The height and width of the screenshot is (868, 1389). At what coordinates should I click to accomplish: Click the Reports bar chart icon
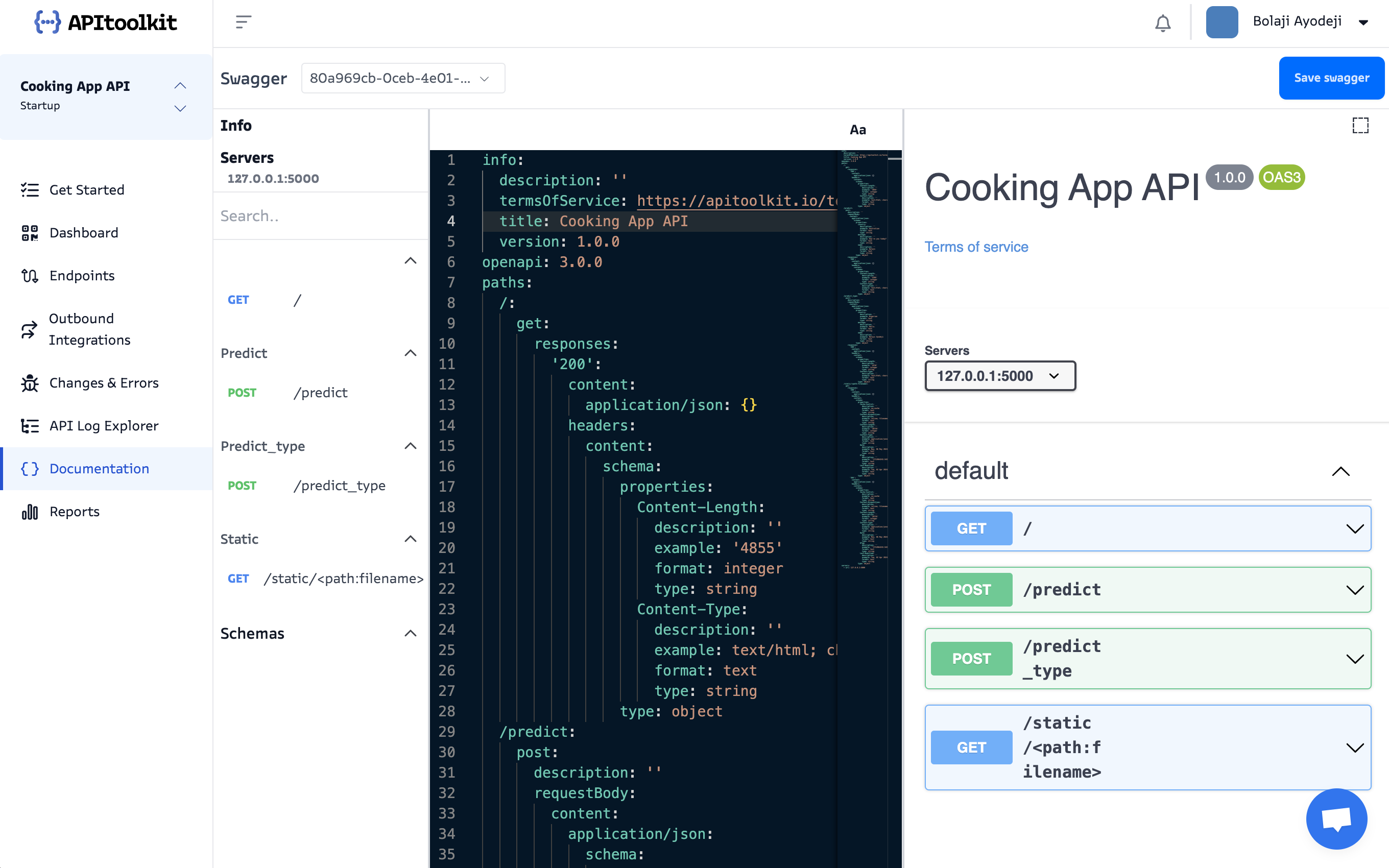tap(30, 512)
